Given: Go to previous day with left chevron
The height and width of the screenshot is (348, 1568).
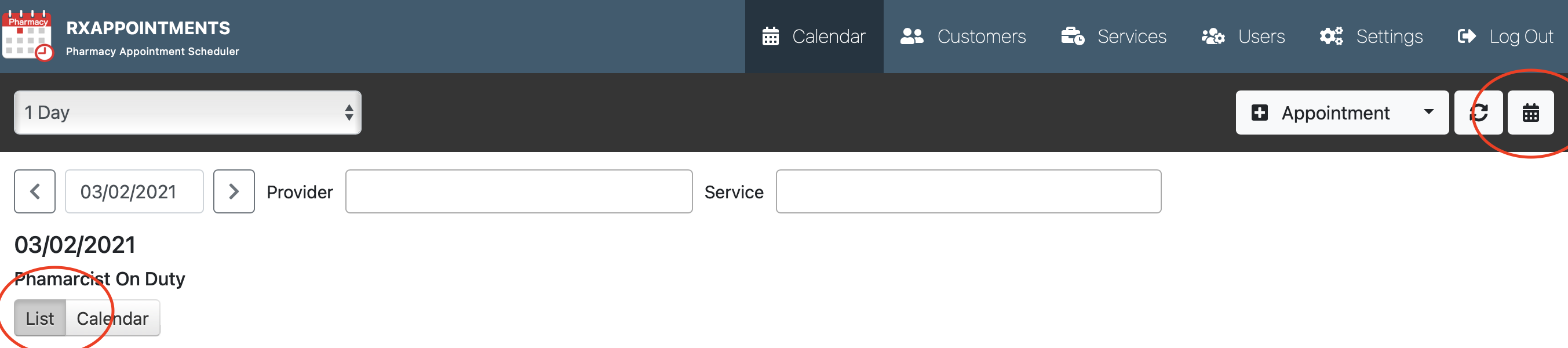Looking at the screenshot, I should point(35,191).
